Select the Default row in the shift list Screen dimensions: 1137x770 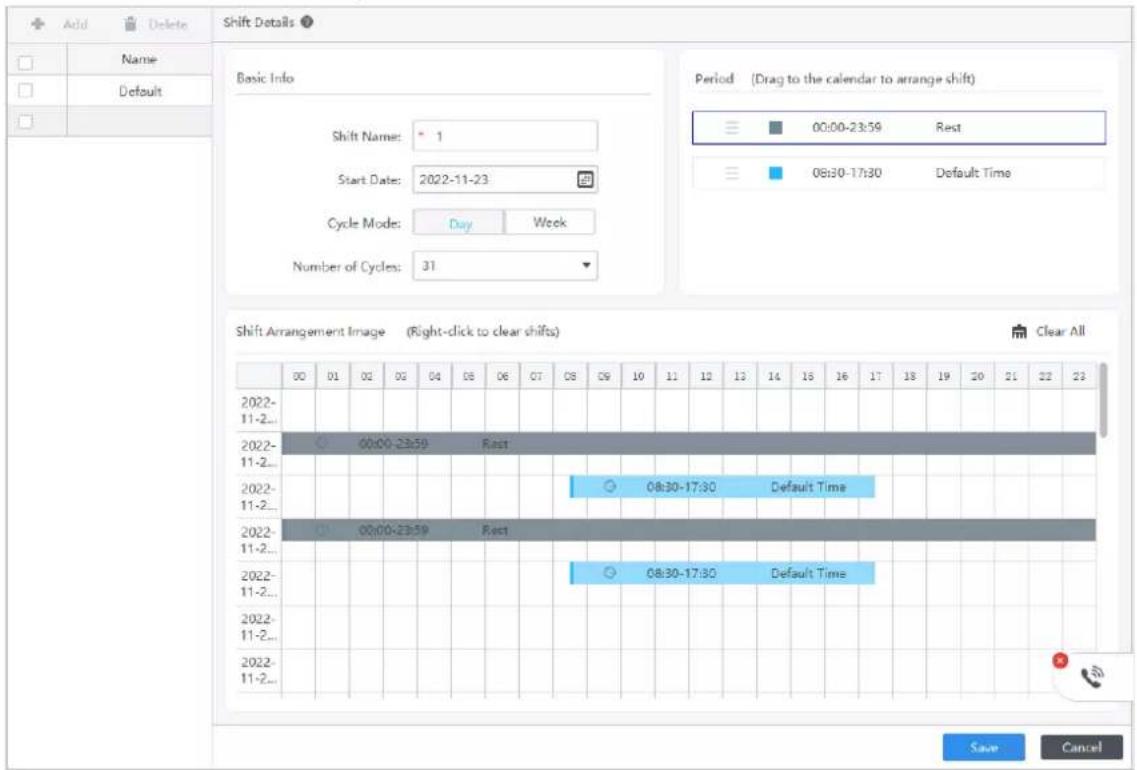click(x=109, y=91)
